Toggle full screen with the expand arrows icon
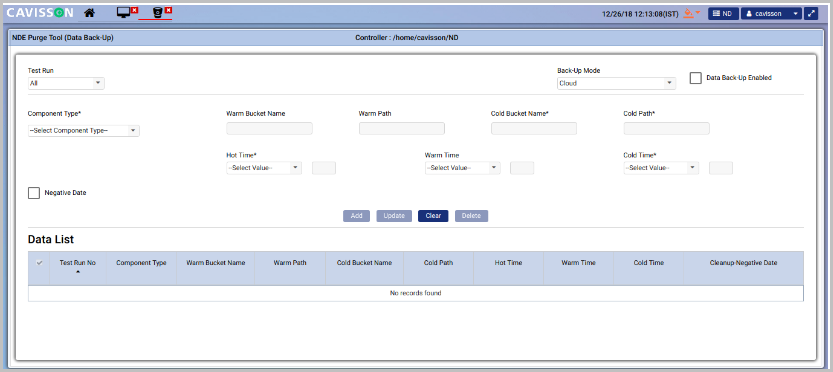833x372 pixels. point(811,14)
